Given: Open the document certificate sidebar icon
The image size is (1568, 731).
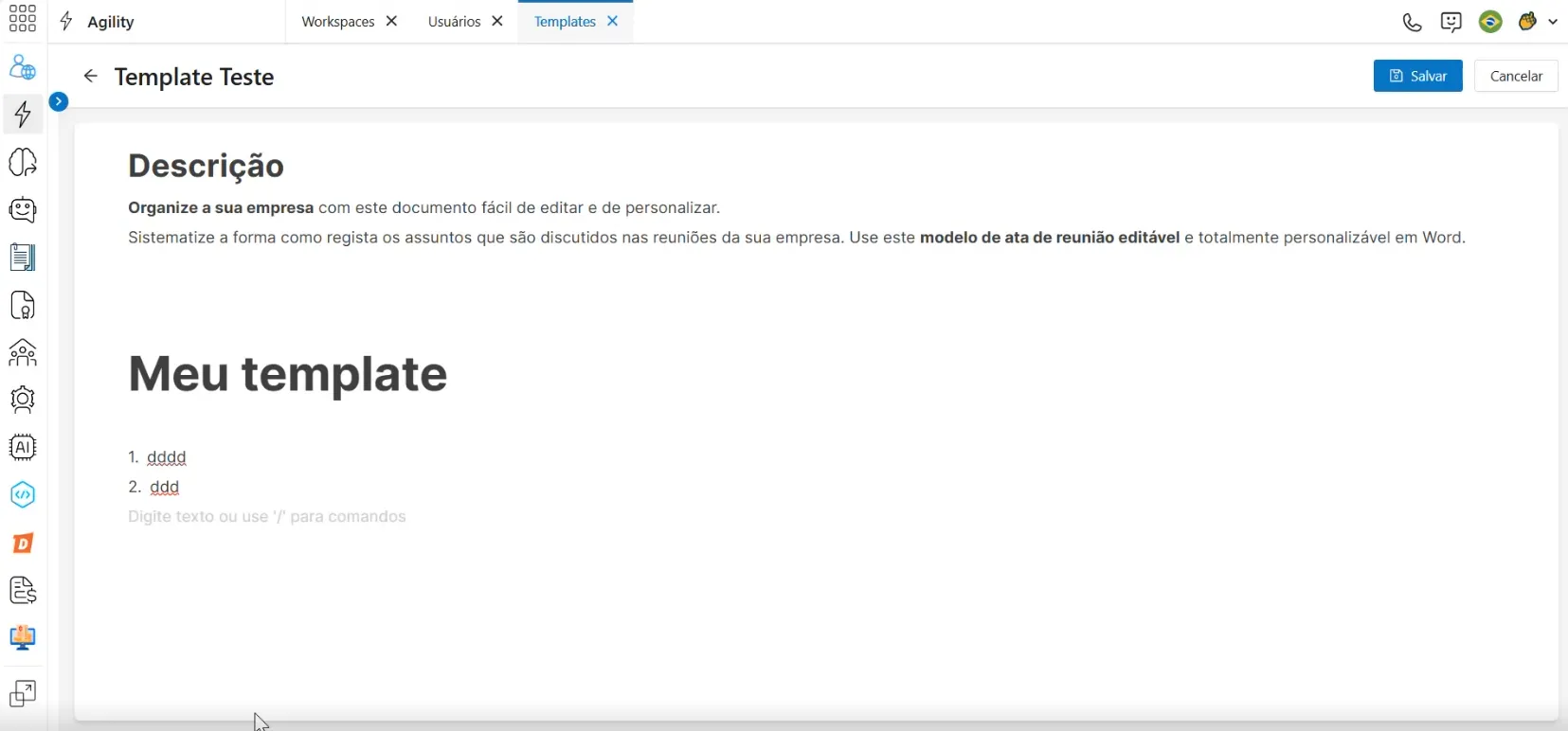Looking at the screenshot, I should click(23, 305).
